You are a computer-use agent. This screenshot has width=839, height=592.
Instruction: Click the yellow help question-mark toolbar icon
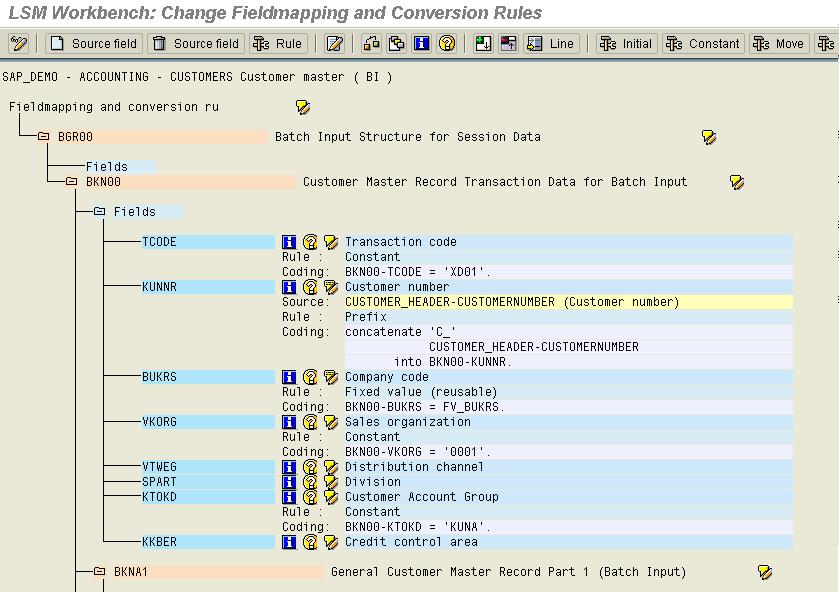tap(446, 44)
